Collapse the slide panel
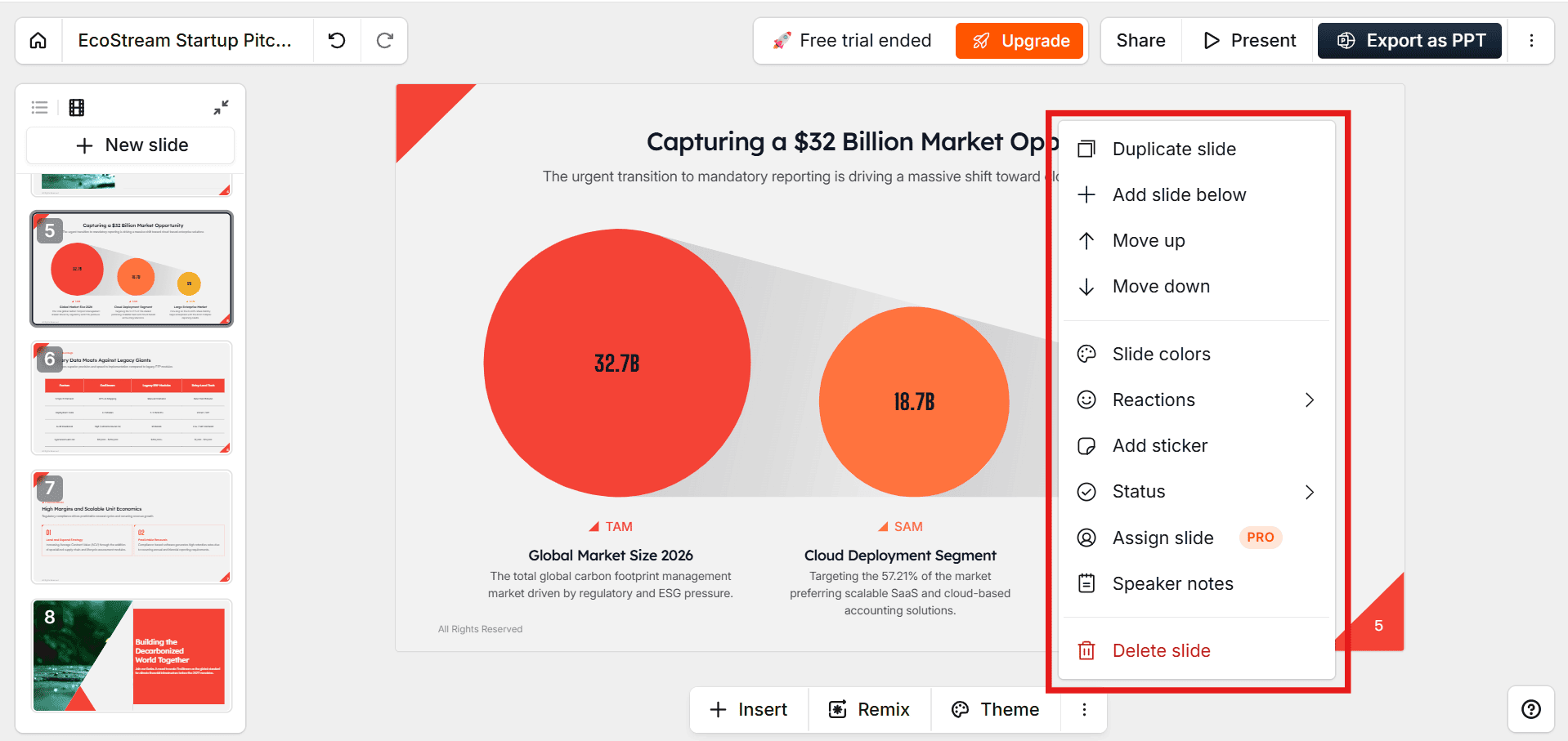 221,107
